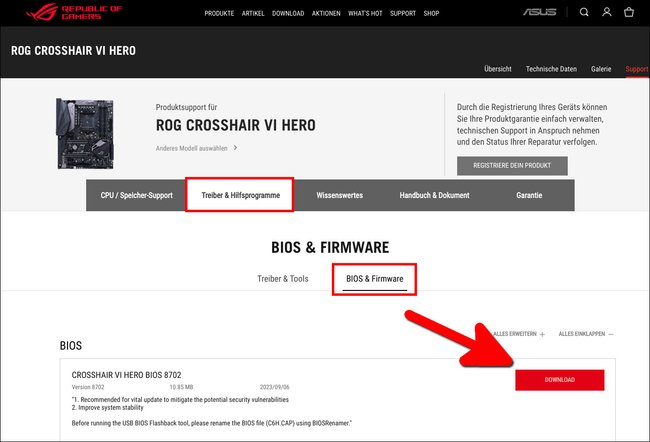Viewport: 650px width, 442px height.
Task: Click Registriere Dein Produkt button
Action: [512, 165]
